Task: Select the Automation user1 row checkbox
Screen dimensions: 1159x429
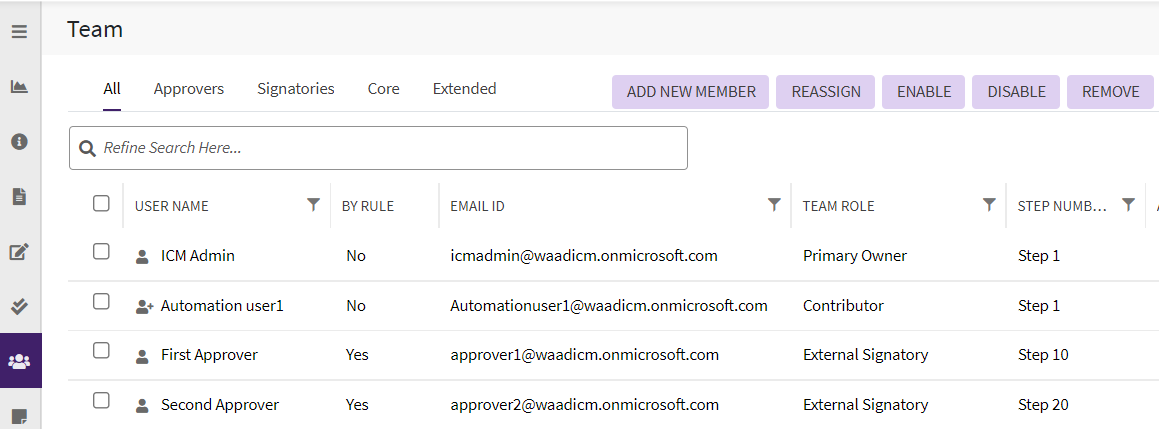Action: [x=101, y=302]
